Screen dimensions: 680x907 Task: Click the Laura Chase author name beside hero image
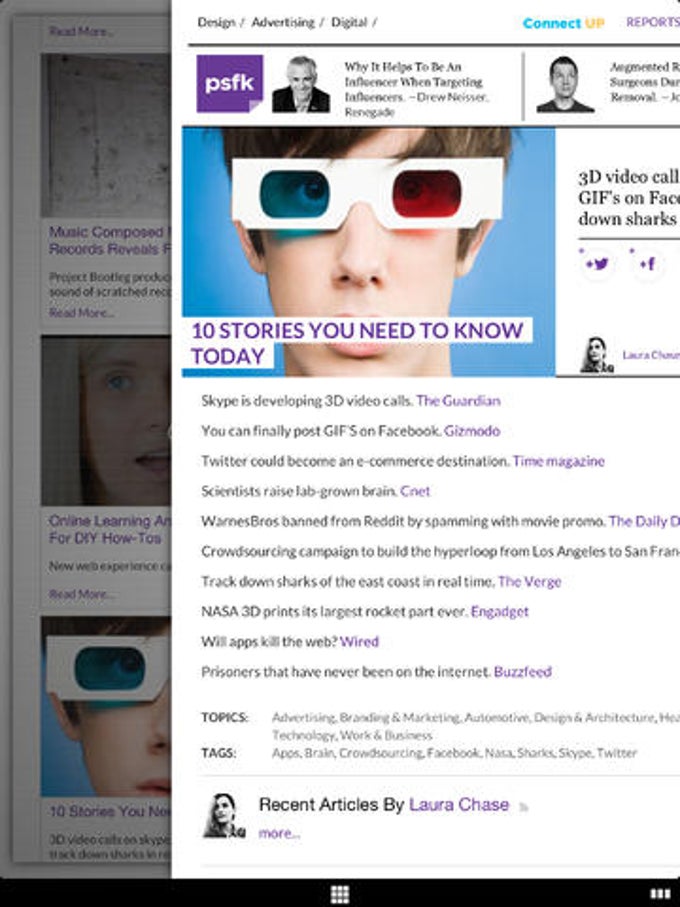tap(651, 355)
